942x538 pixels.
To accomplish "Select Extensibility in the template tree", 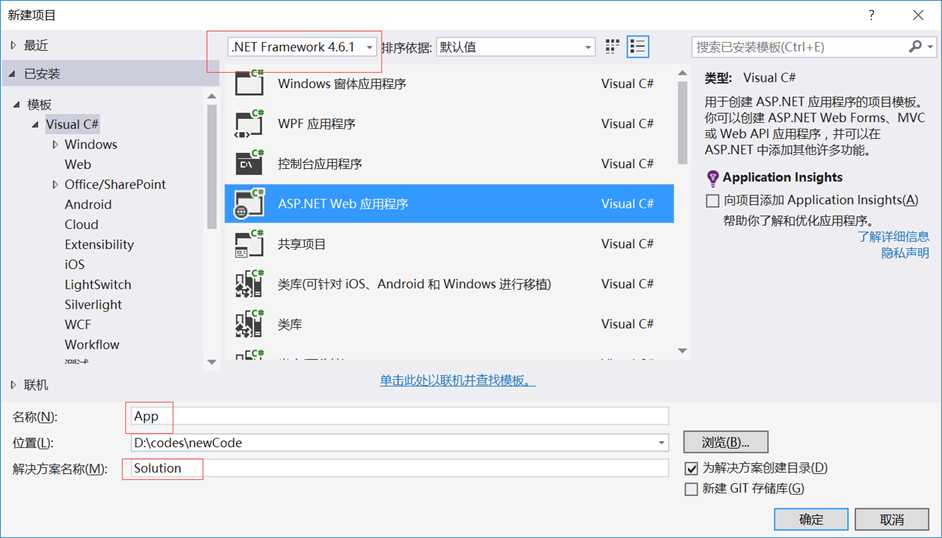I will tap(99, 244).
